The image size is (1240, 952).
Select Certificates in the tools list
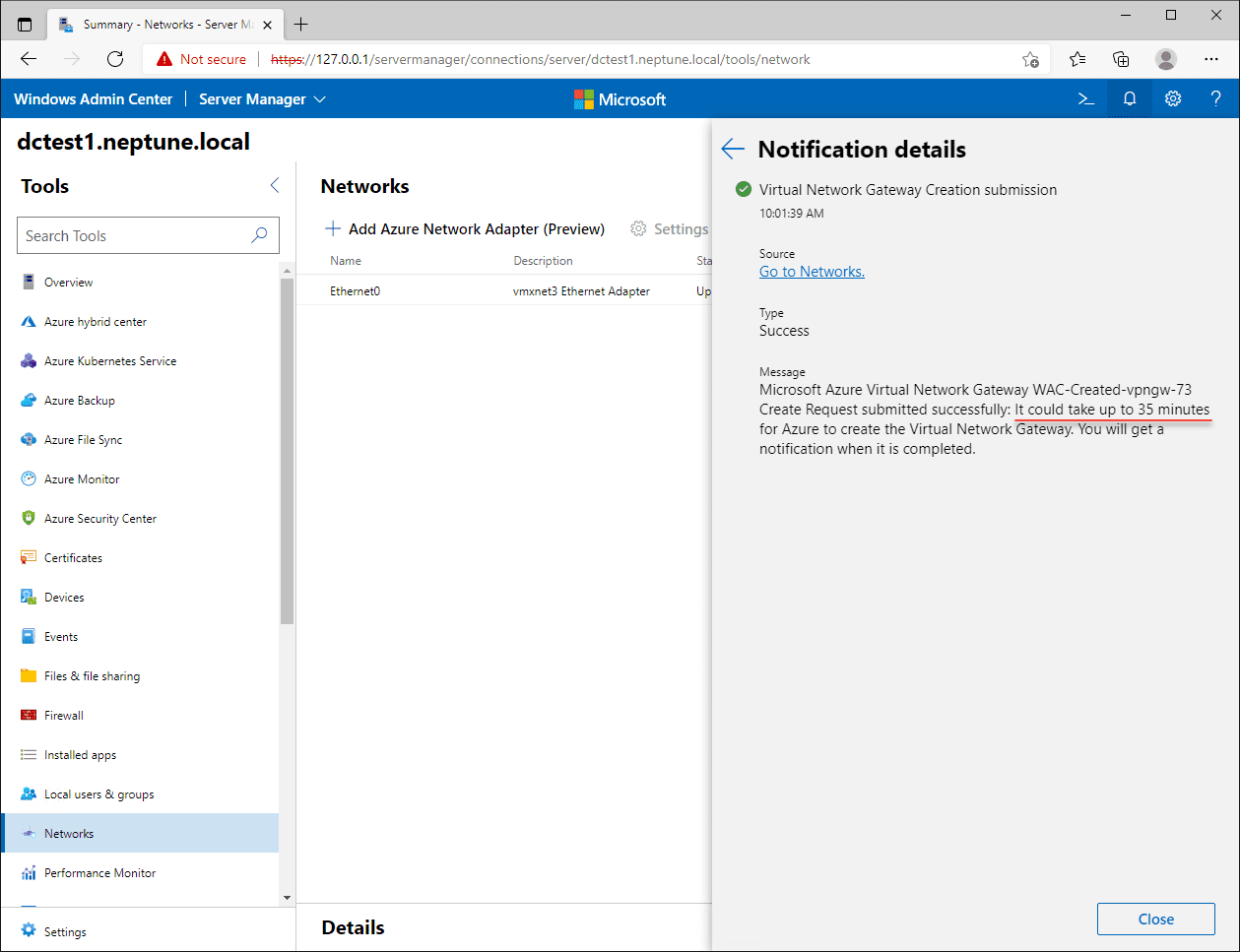tap(73, 558)
